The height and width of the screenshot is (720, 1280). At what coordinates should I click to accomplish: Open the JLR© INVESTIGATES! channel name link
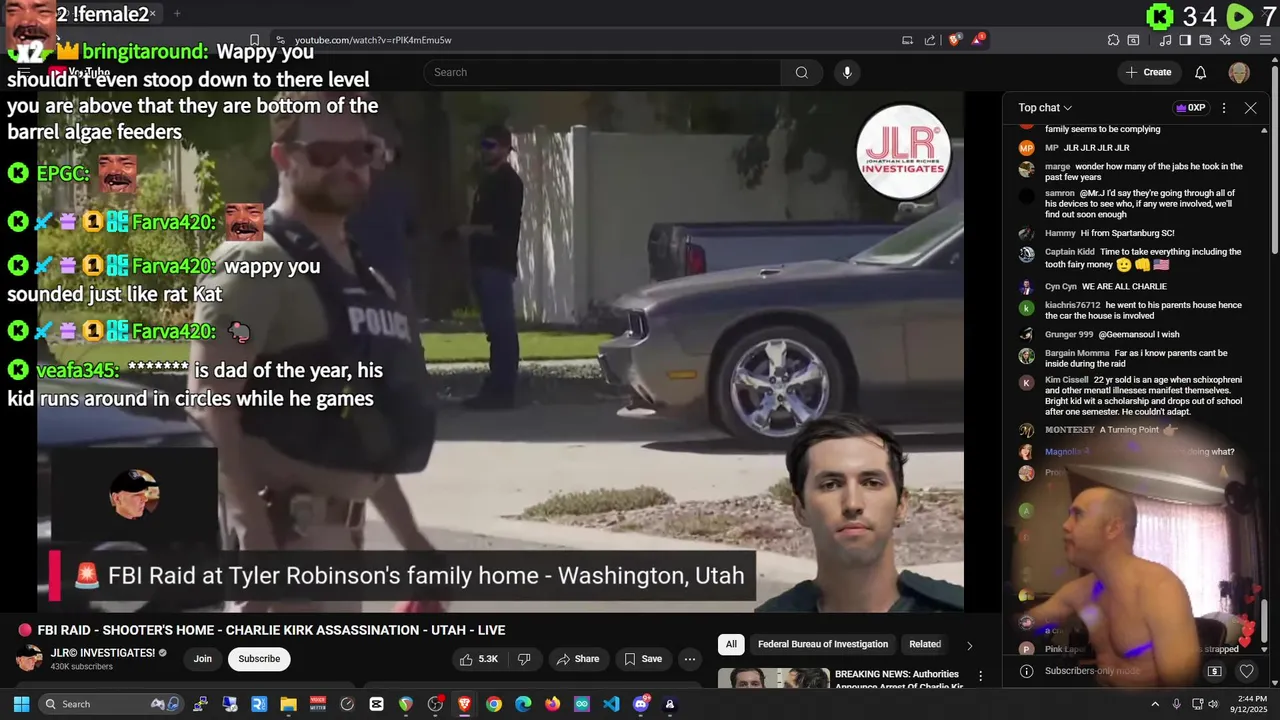point(103,653)
